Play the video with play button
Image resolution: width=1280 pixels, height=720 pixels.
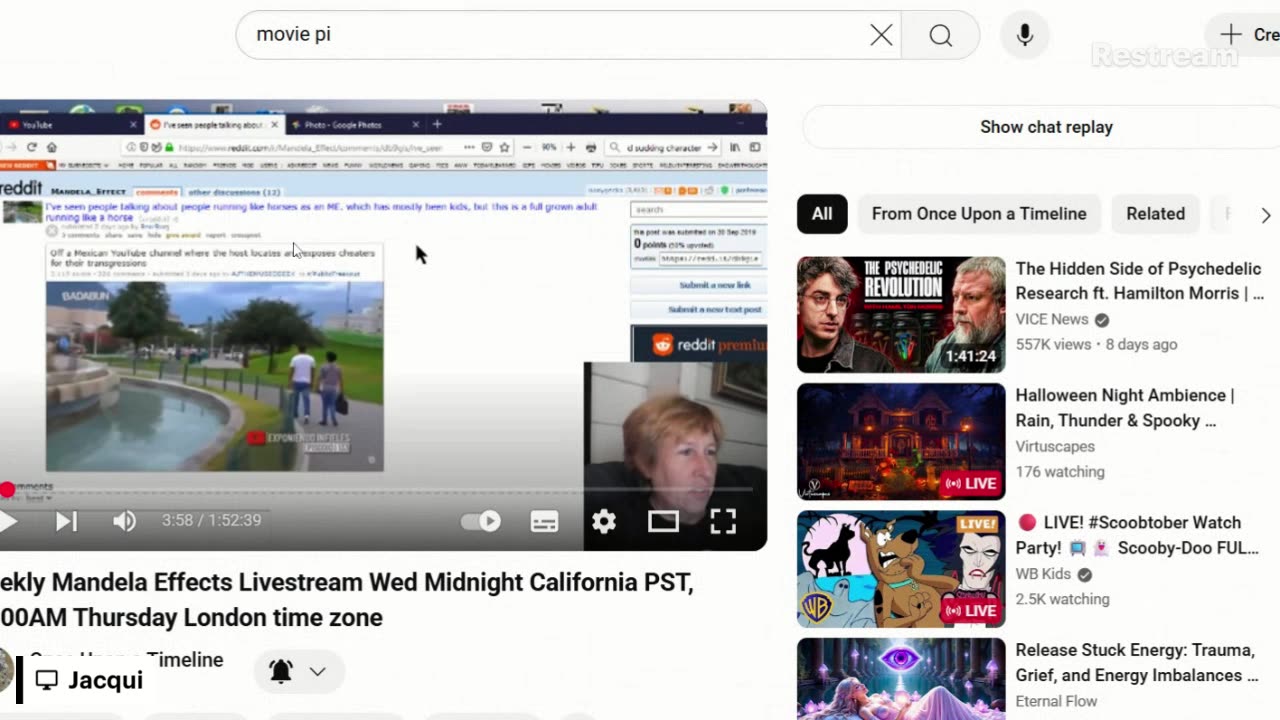7,521
